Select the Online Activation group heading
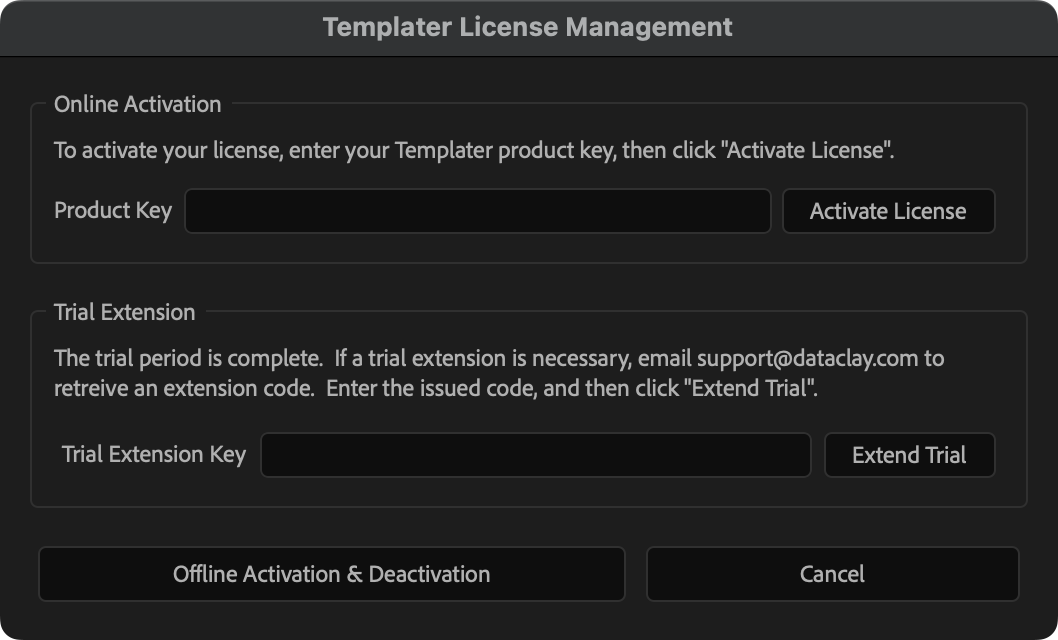 [x=137, y=104]
